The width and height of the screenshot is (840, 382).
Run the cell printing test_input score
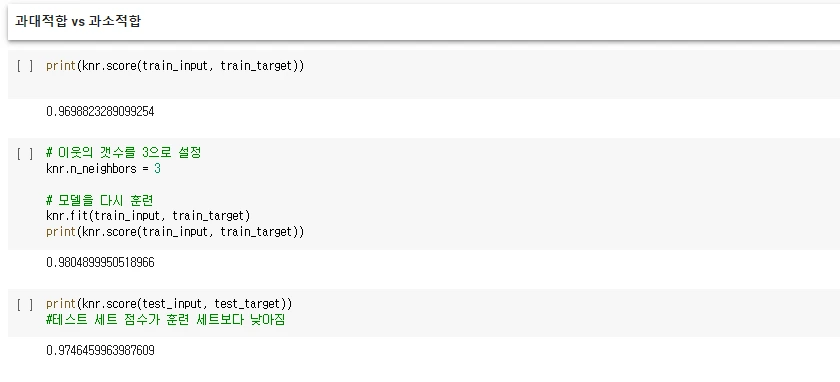click(x=25, y=305)
